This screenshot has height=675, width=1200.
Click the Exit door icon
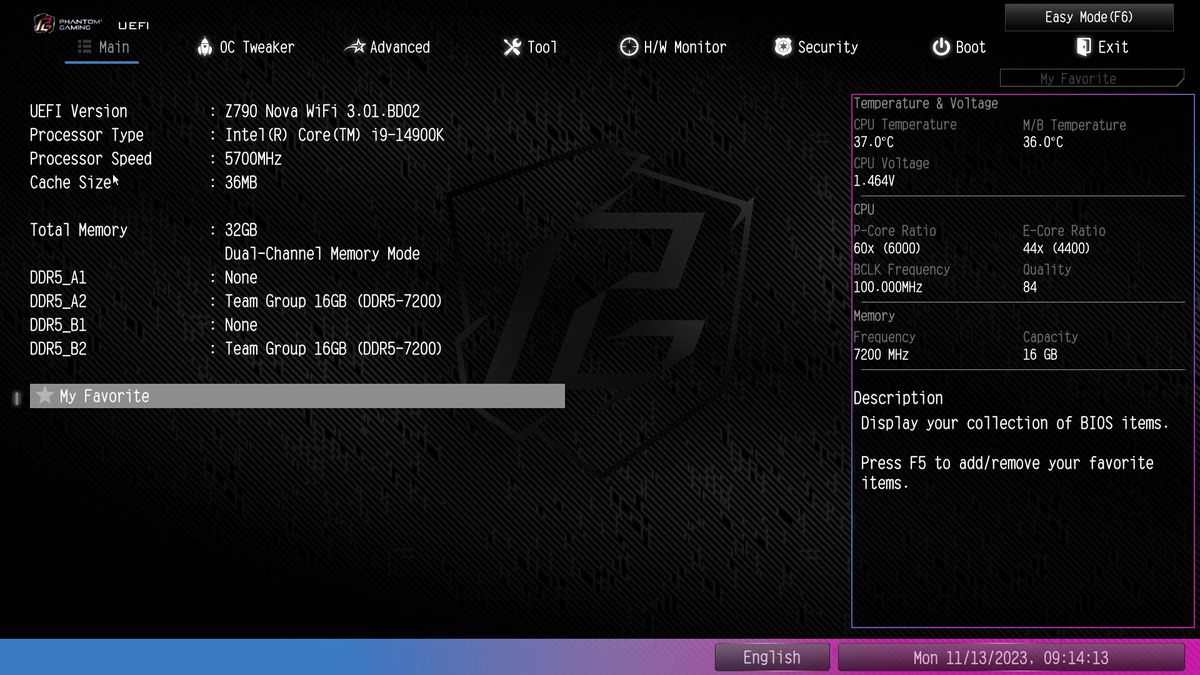pyautogui.click(x=1083, y=47)
